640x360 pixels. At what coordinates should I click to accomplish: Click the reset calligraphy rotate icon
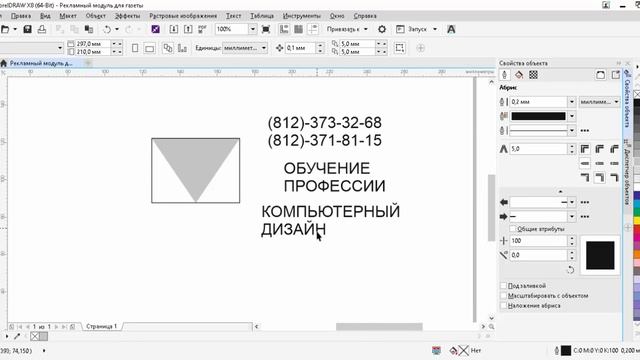[570, 270]
